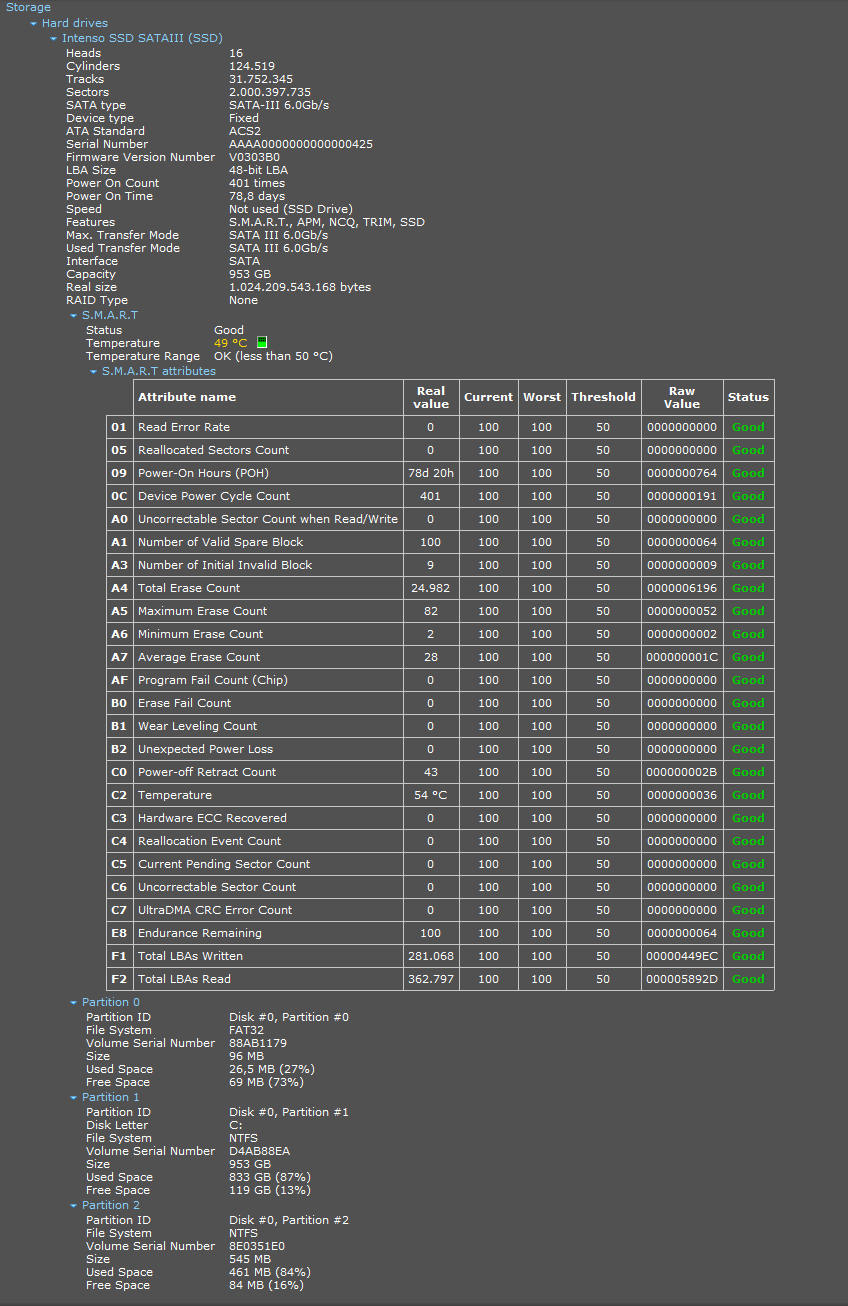Click the 49 °C temperature value
848x1306 pixels.
pos(230,343)
